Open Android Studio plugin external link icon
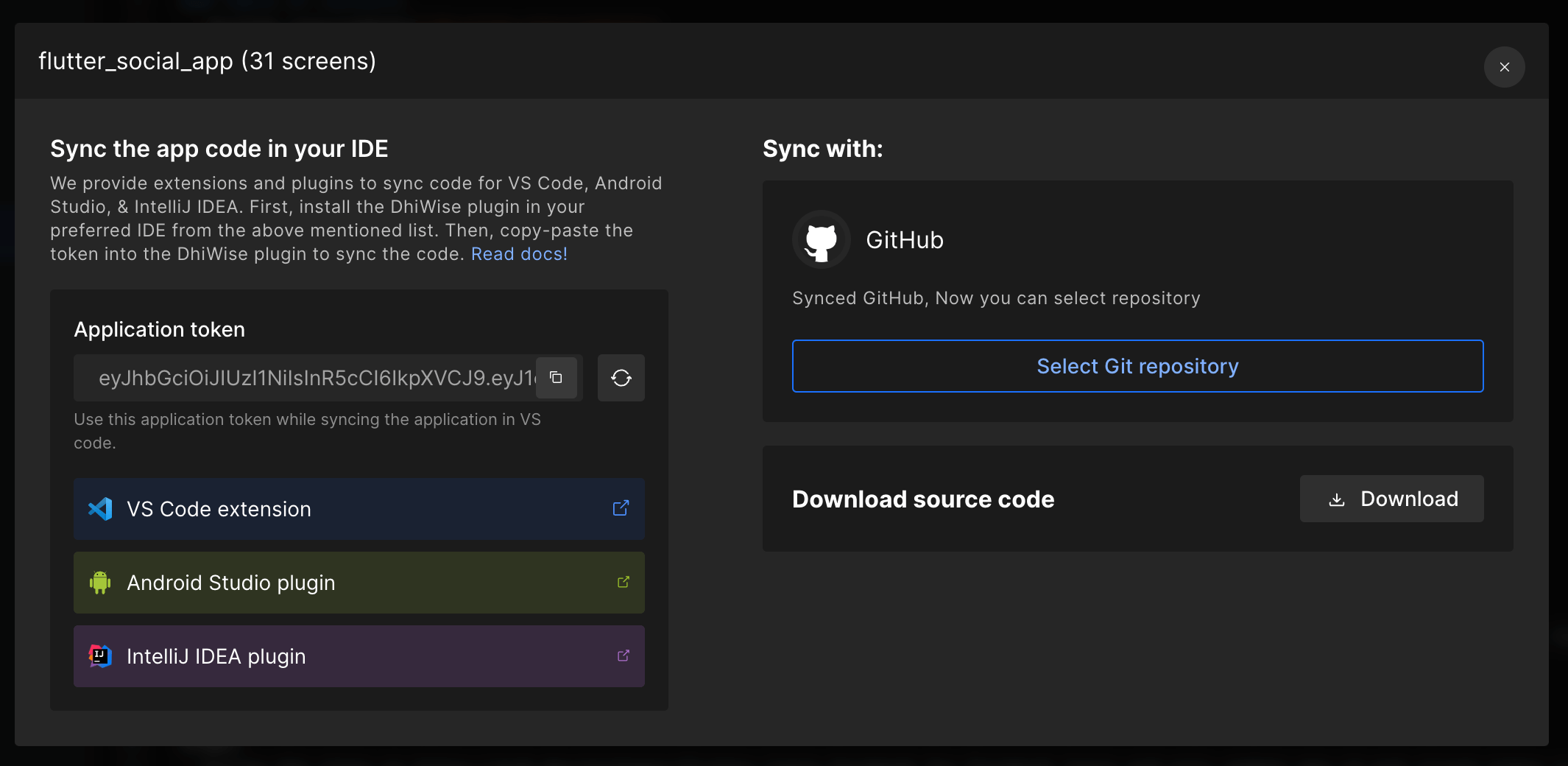 (624, 582)
